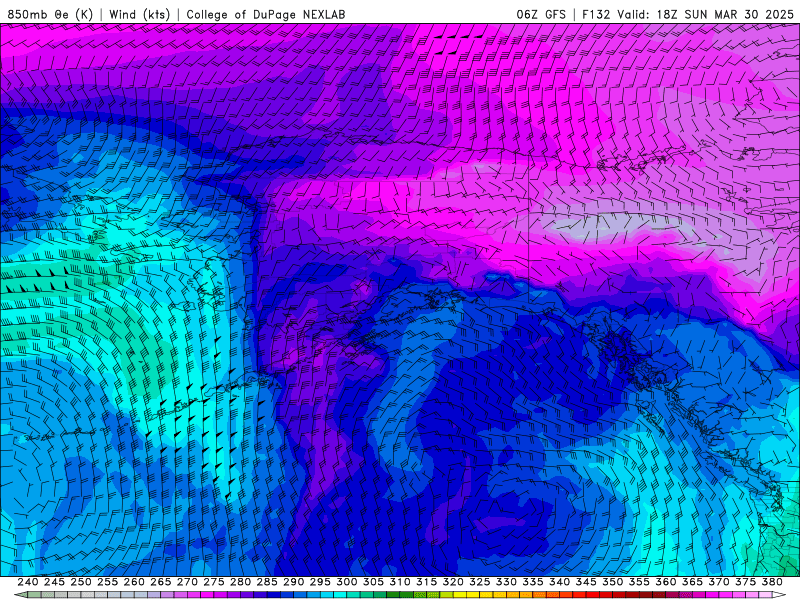
Task: Click the "College of DuPage NEXLAB" text
Action: coord(265,14)
